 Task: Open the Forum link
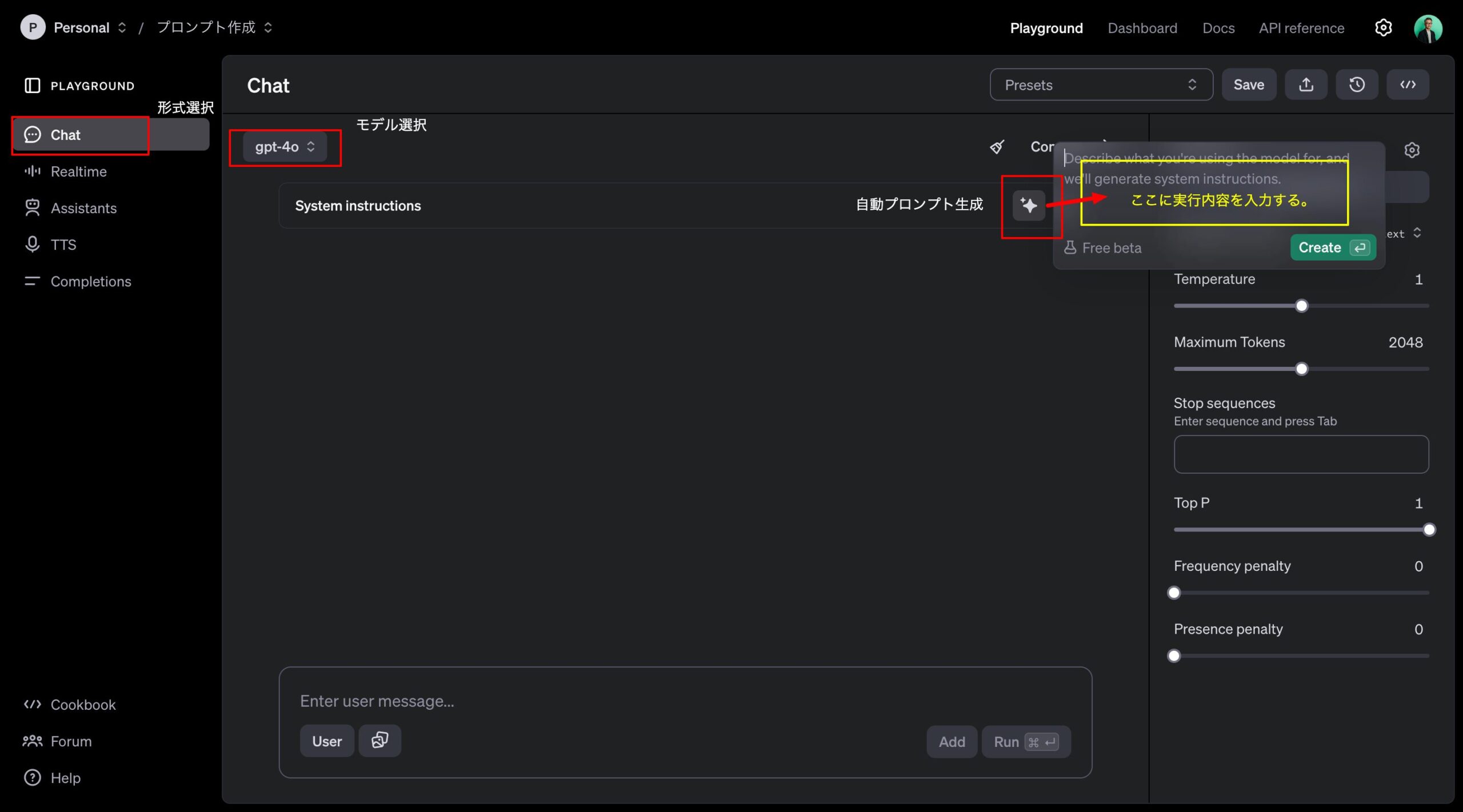pos(71,741)
